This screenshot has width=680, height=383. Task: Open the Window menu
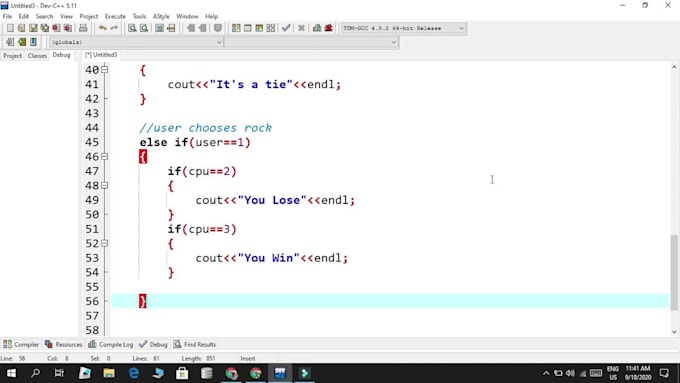(187, 16)
